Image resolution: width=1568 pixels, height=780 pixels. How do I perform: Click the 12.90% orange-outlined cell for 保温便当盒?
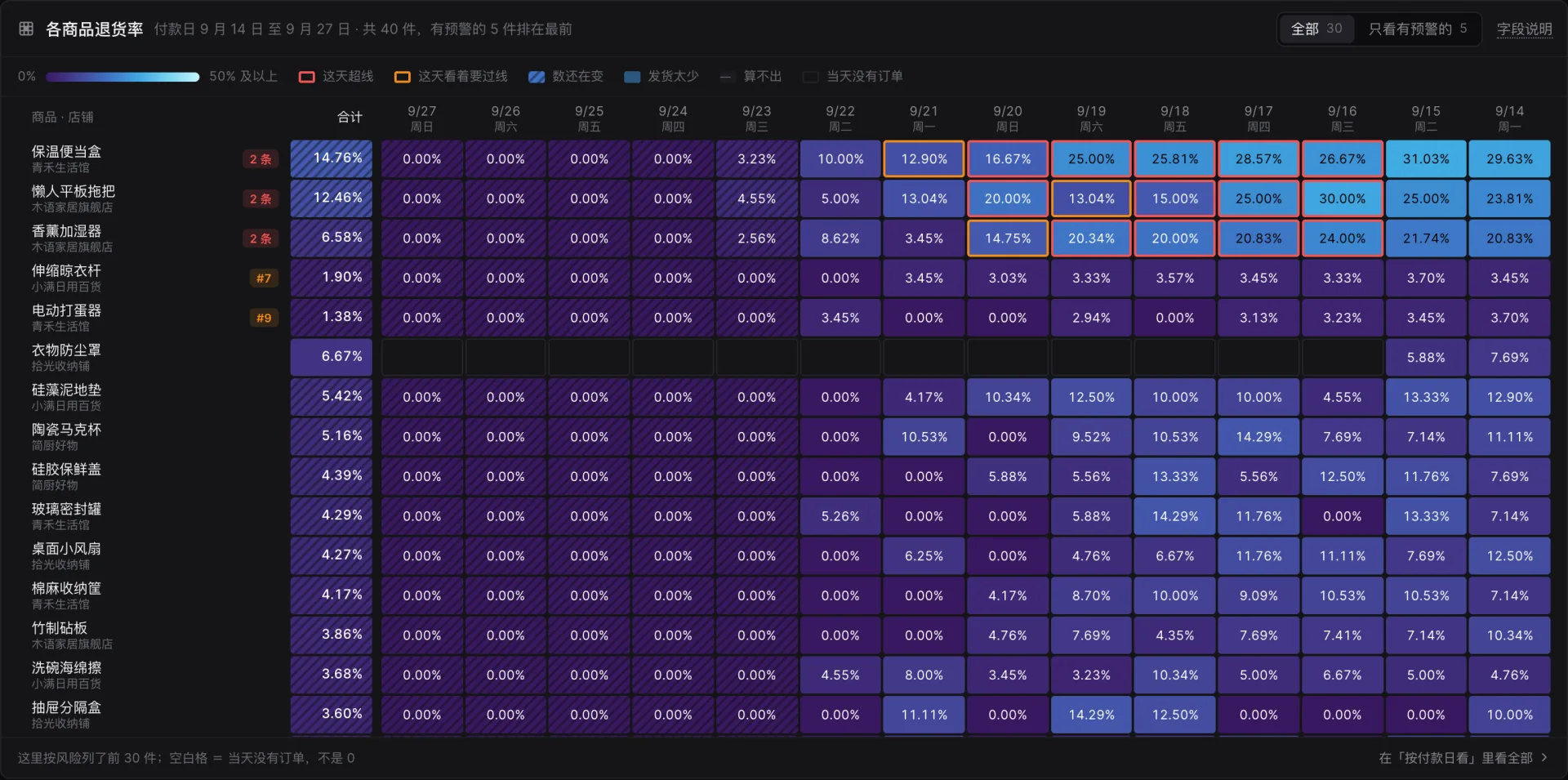click(x=924, y=159)
